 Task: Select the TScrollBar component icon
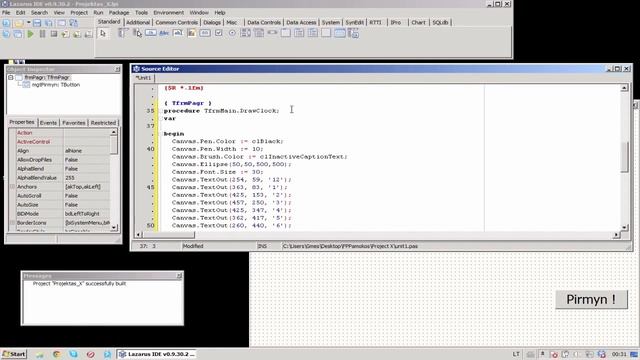(x=272, y=33)
